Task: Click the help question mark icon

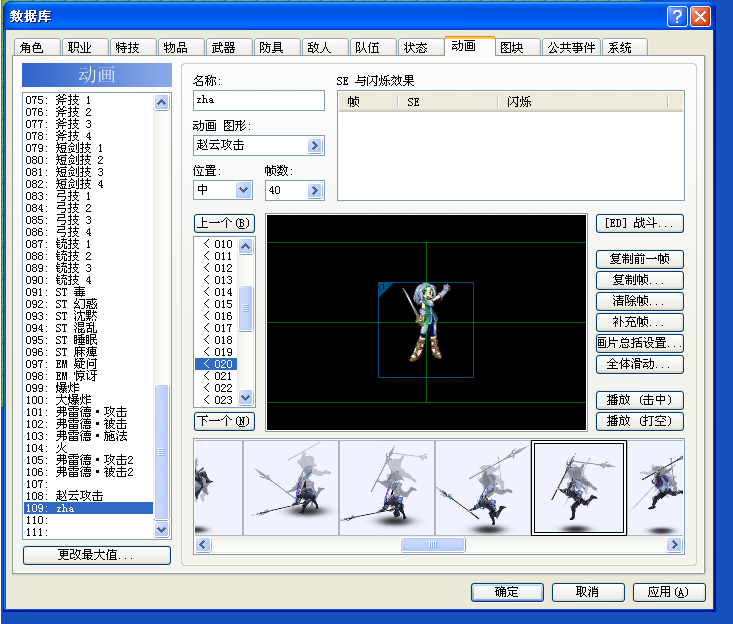Action: click(676, 17)
